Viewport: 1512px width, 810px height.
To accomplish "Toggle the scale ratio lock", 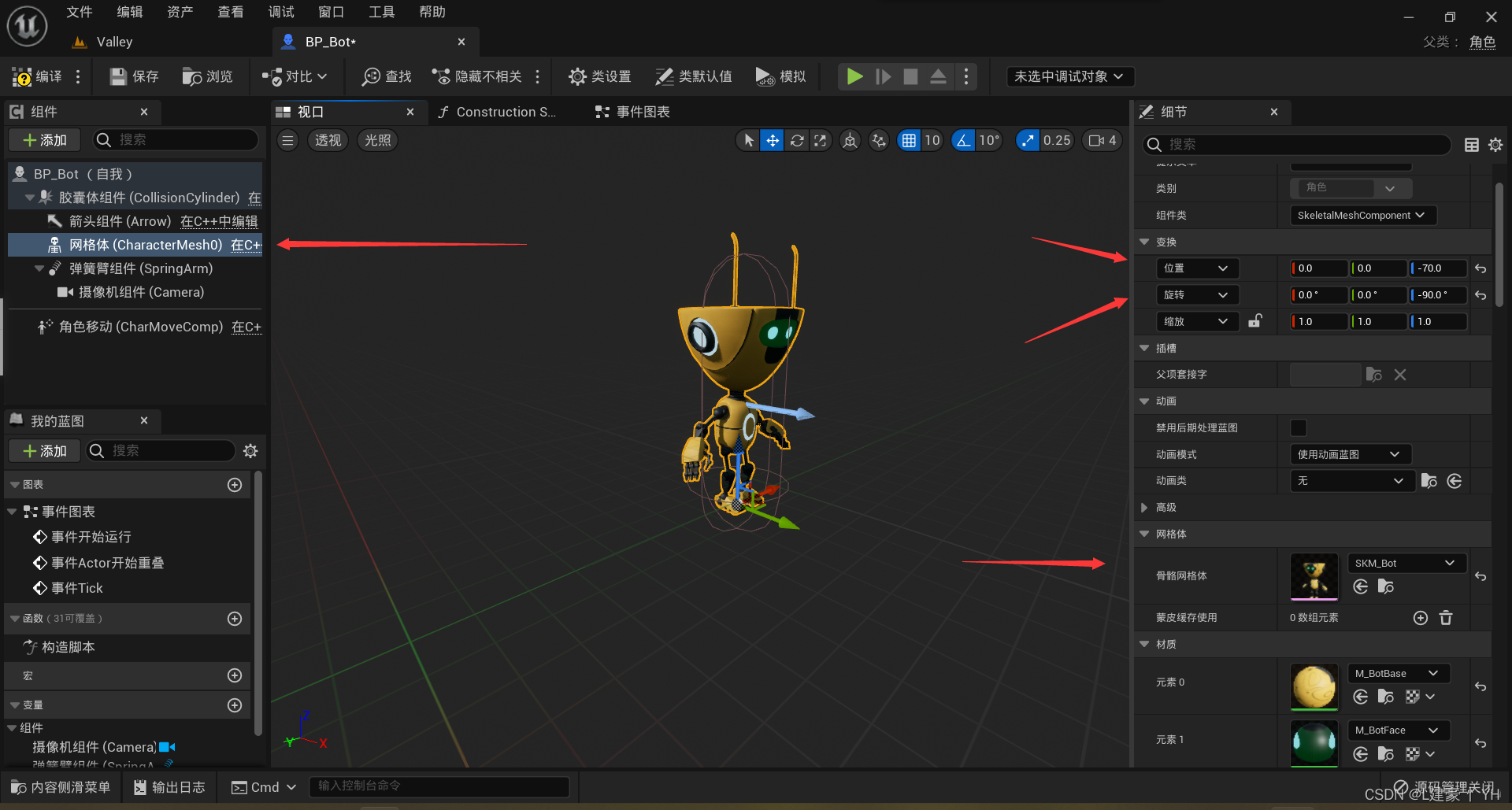I will [x=1255, y=321].
